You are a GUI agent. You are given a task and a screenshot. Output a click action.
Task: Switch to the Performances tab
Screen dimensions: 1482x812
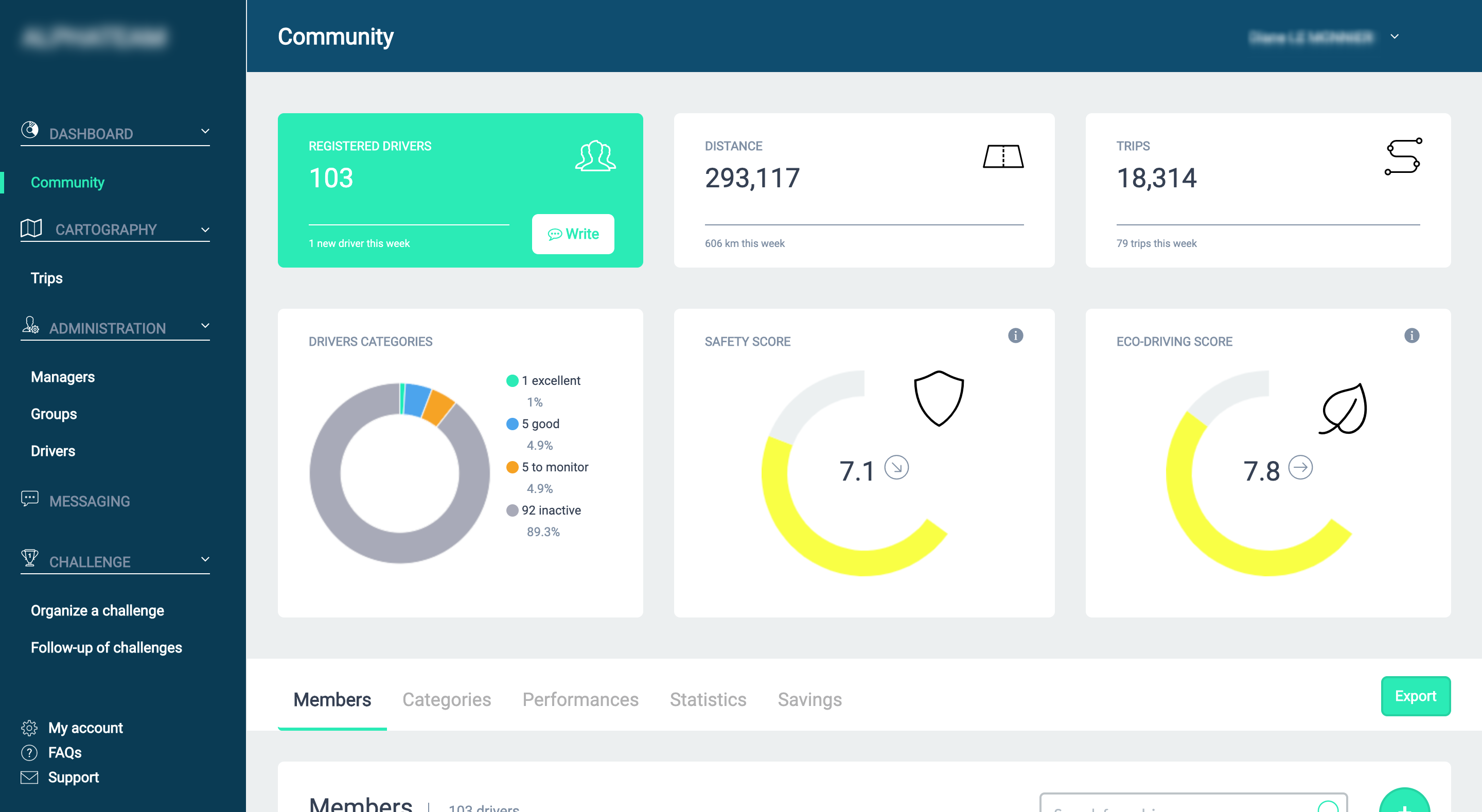coord(580,699)
